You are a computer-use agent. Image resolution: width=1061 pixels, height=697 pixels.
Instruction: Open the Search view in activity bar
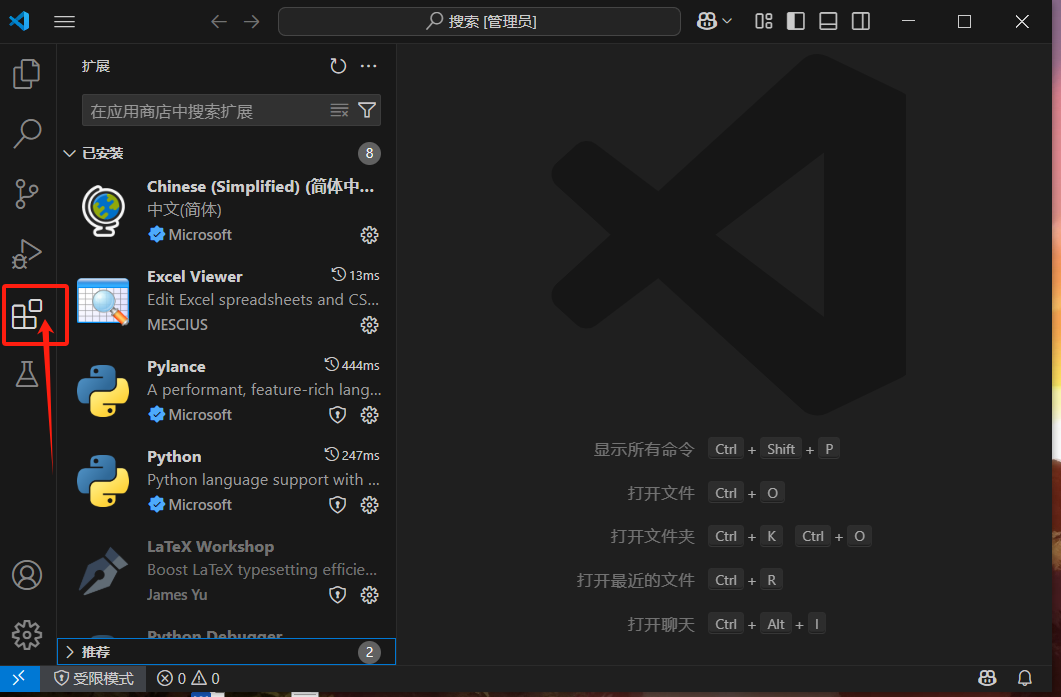tap(27, 134)
